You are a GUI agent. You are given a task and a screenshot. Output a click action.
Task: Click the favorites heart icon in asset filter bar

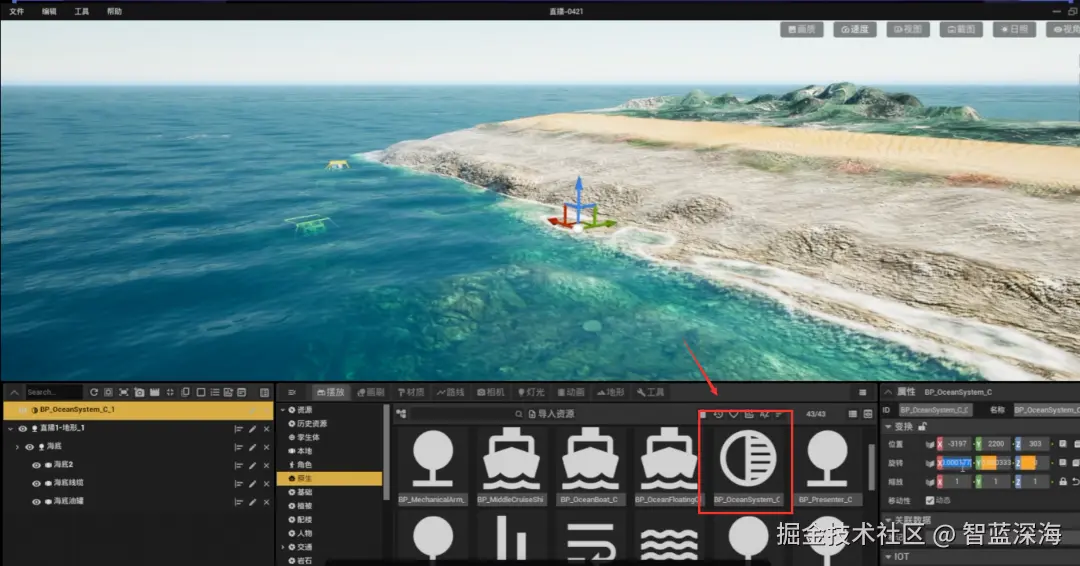coord(734,414)
